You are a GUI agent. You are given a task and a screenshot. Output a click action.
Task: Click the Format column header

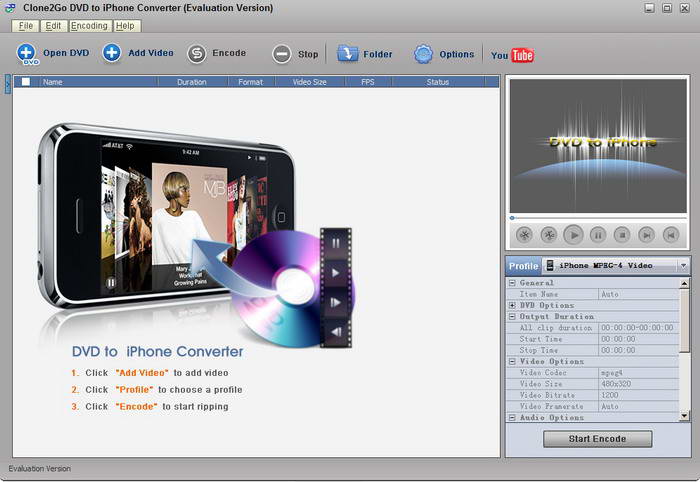(x=251, y=82)
